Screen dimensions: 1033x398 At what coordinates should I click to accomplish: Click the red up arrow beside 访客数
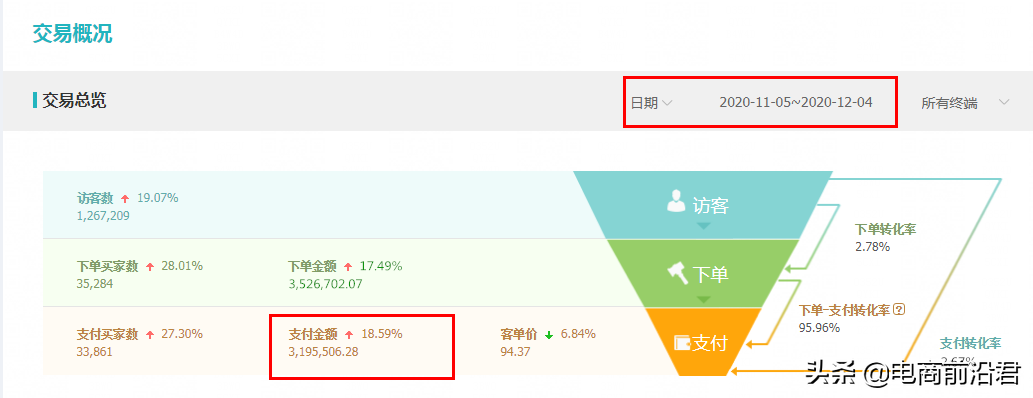[126, 198]
